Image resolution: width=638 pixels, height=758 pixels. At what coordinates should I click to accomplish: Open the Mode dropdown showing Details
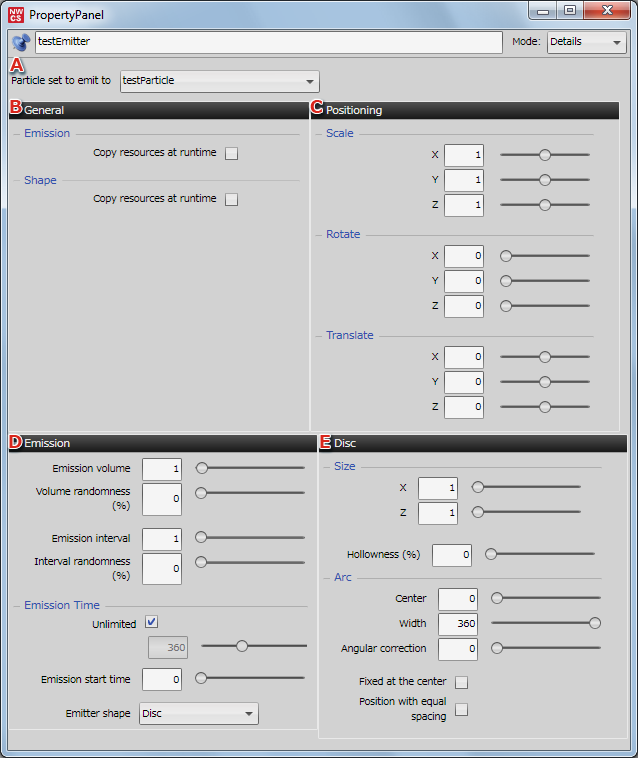coord(586,42)
